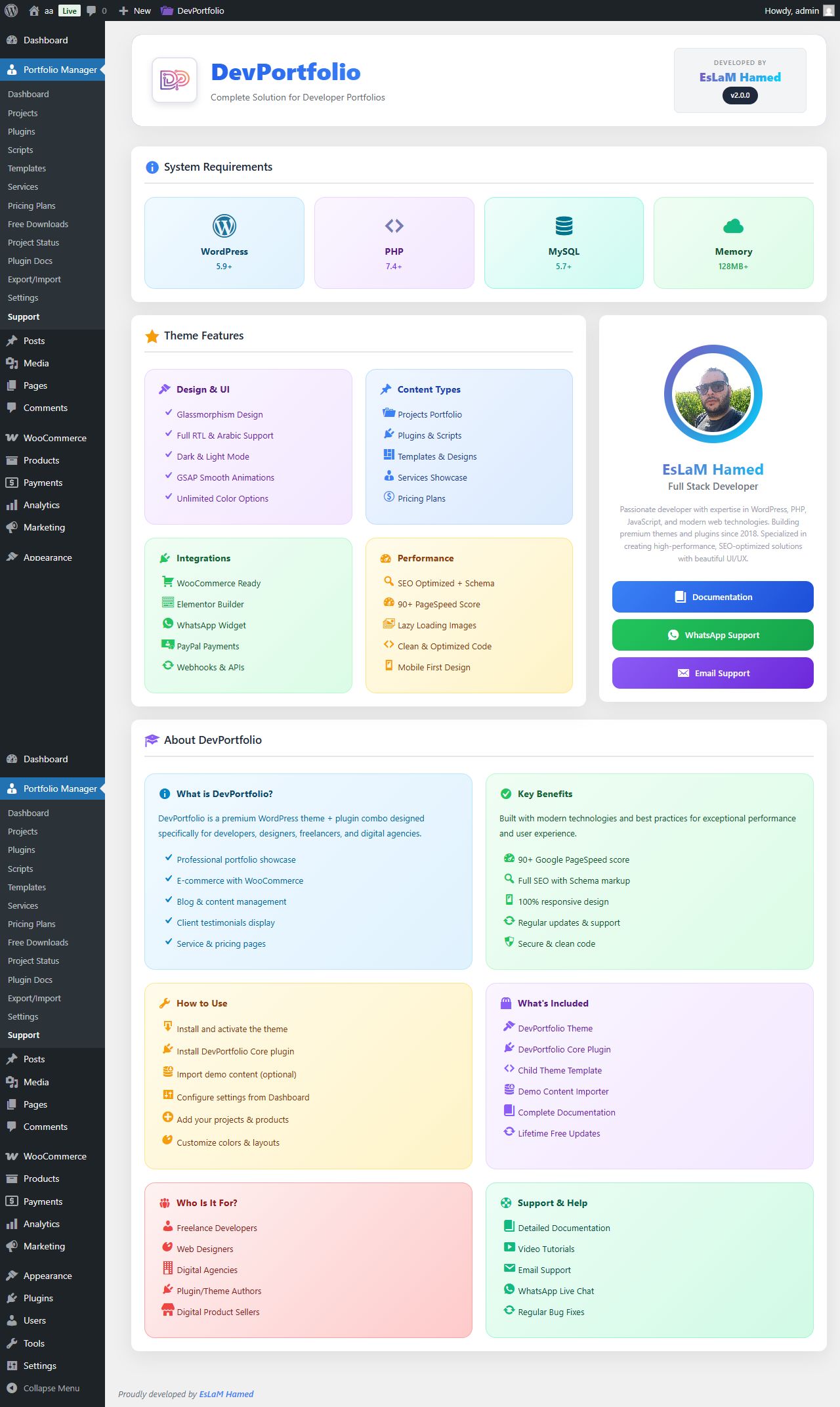Click the WordPress logo in the admin top bar

point(11,11)
